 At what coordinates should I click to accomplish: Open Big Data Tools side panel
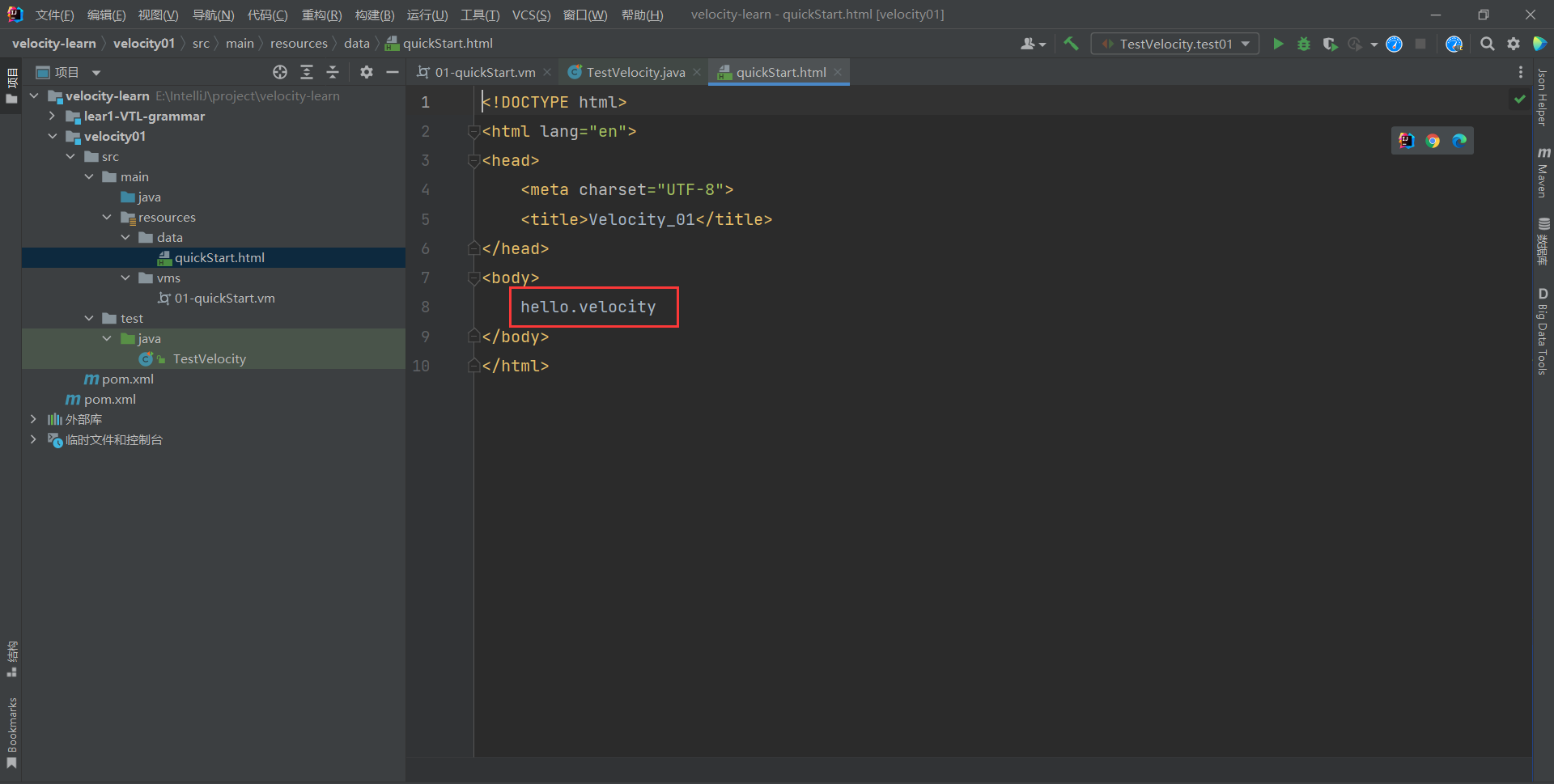point(1543,331)
